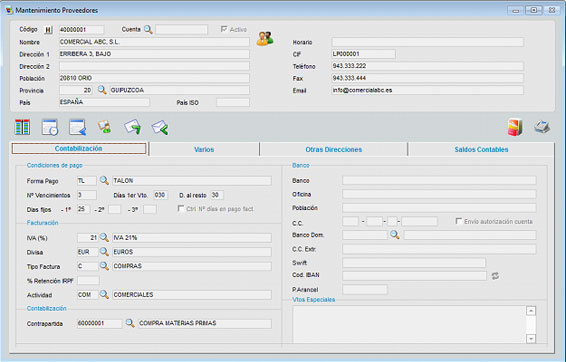566x362 pixels.
Task: Open the Cuenta search magnifier
Action: (x=148, y=30)
